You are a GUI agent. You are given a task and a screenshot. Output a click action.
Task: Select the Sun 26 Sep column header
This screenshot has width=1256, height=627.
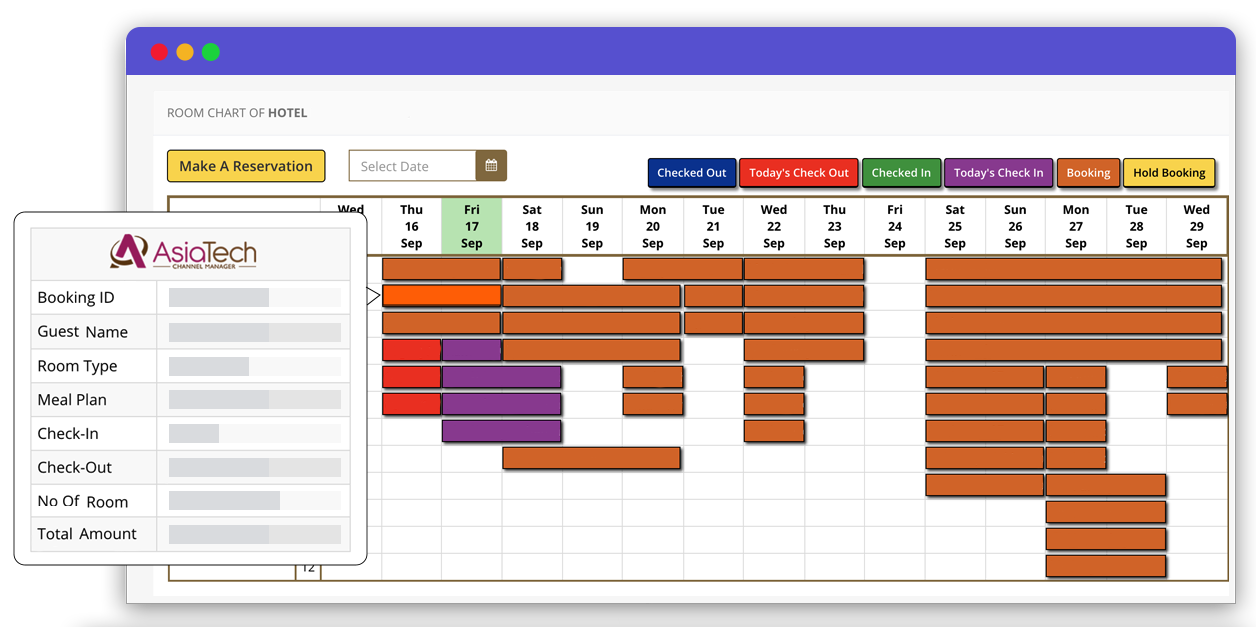tap(1015, 226)
